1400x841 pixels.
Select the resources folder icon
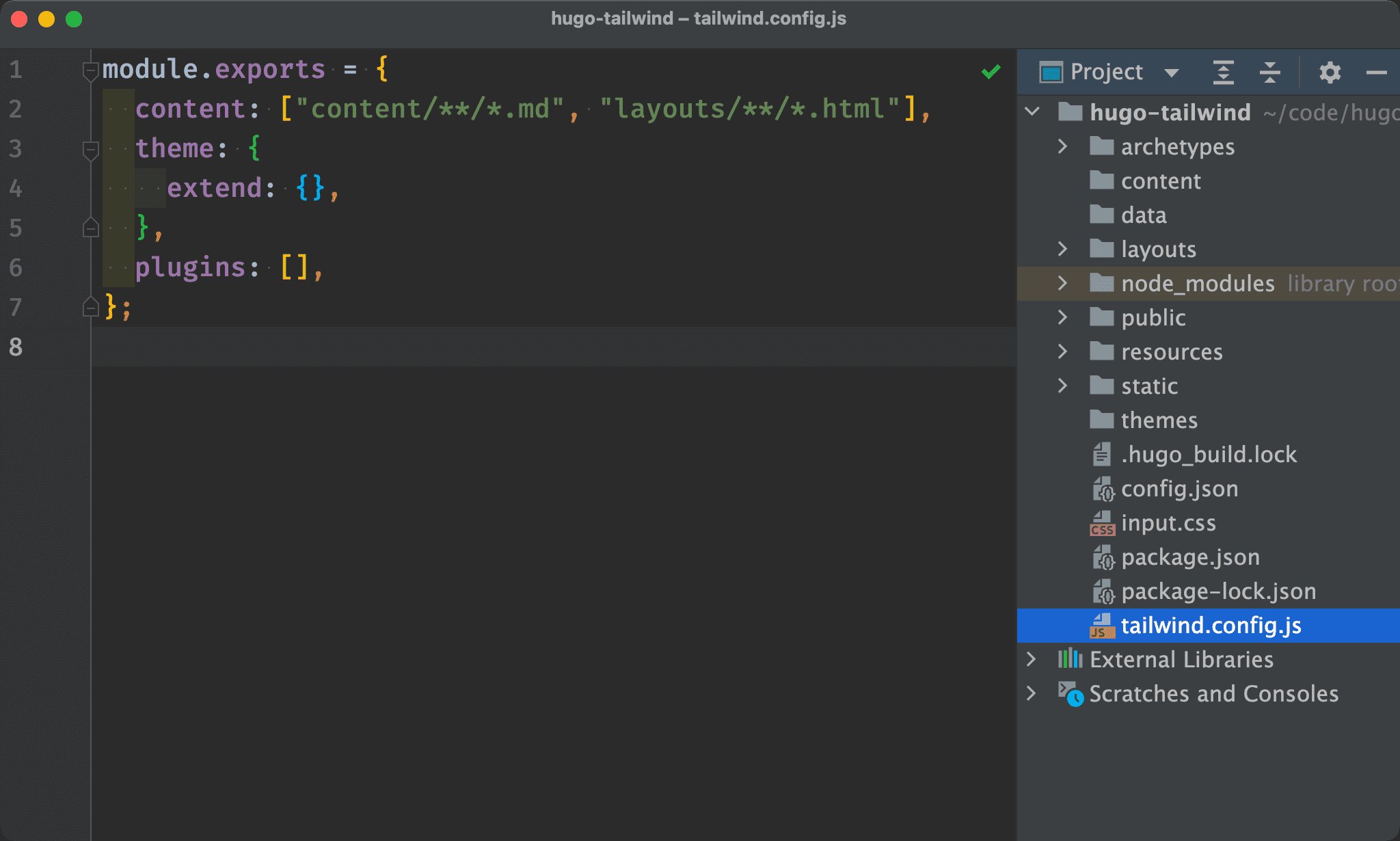(x=1101, y=351)
